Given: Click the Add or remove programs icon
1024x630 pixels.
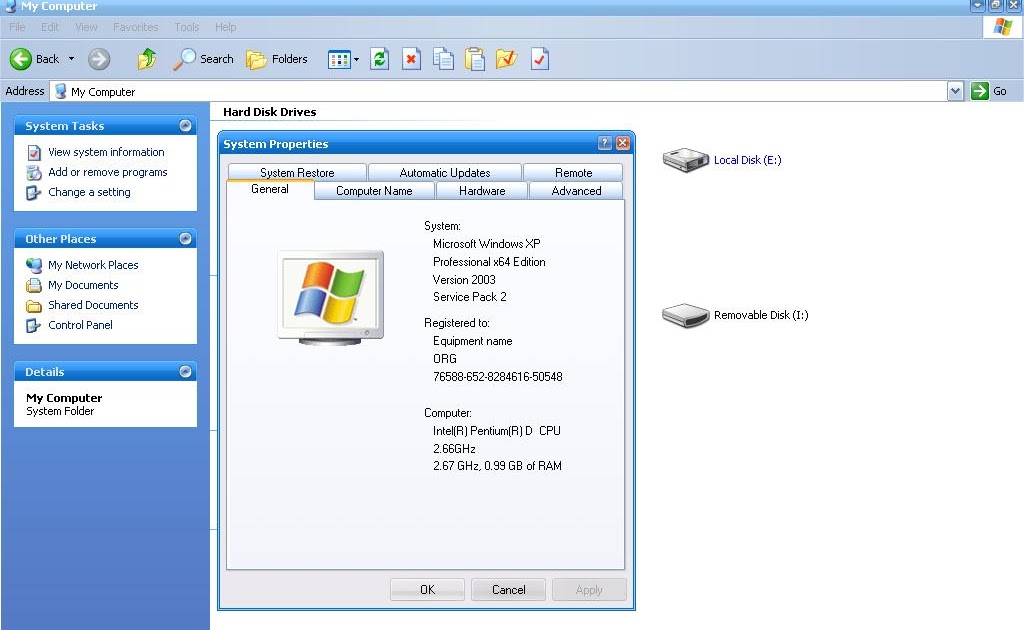Looking at the screenshot, I should click(34, 172).
